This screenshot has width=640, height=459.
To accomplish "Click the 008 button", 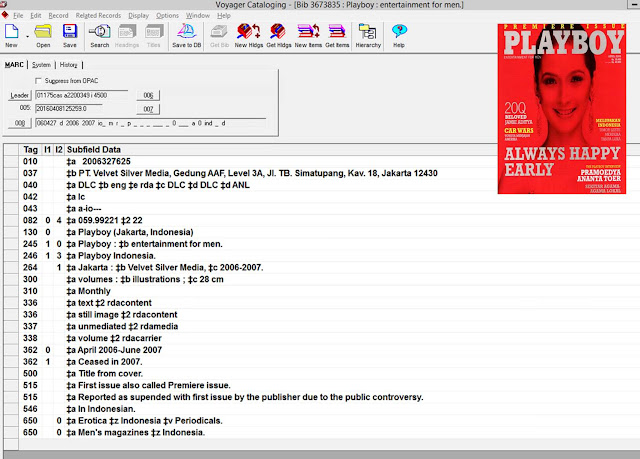I will [20, 123].
